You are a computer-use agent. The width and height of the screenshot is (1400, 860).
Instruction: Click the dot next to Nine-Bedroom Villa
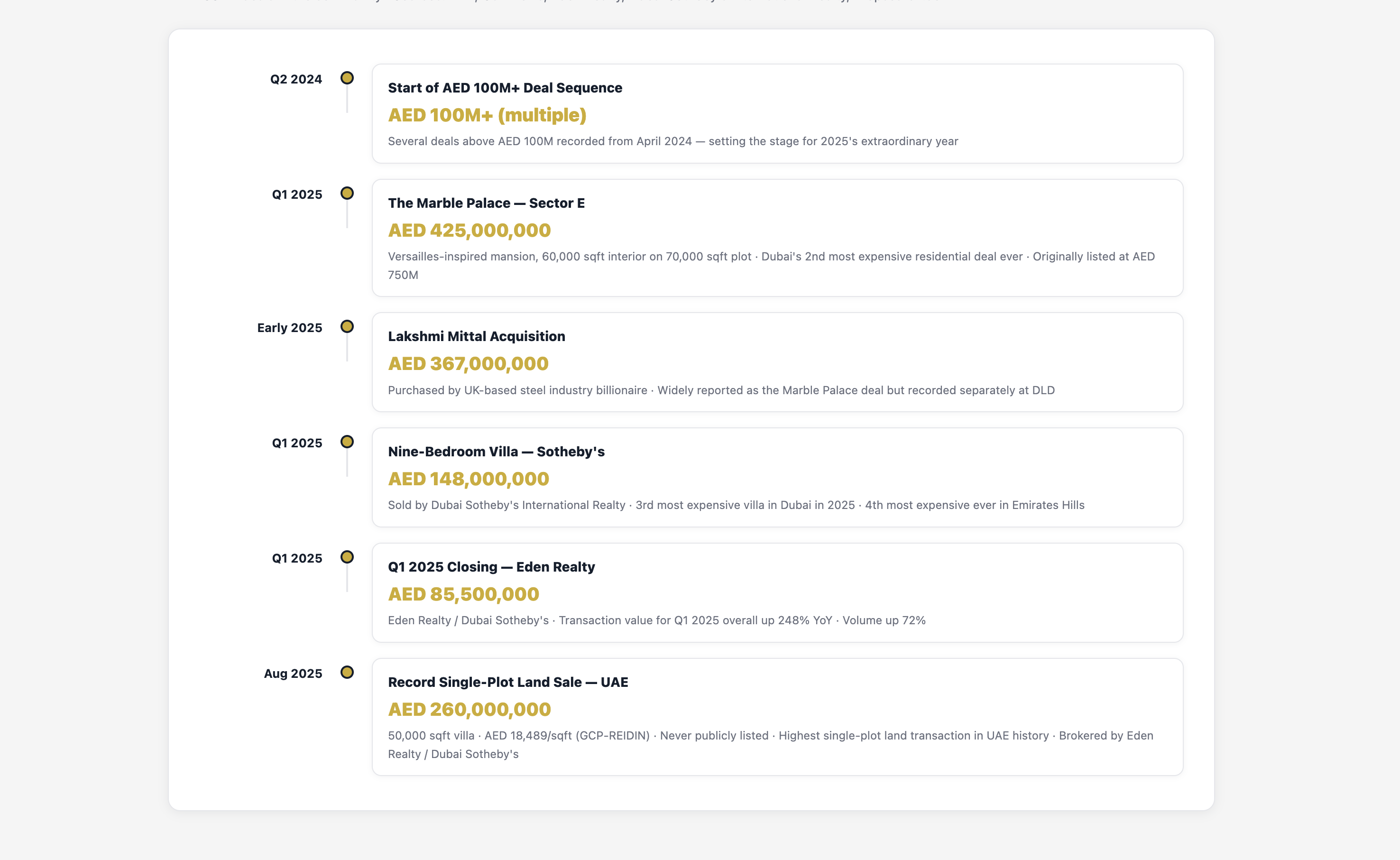click(347, 442)
